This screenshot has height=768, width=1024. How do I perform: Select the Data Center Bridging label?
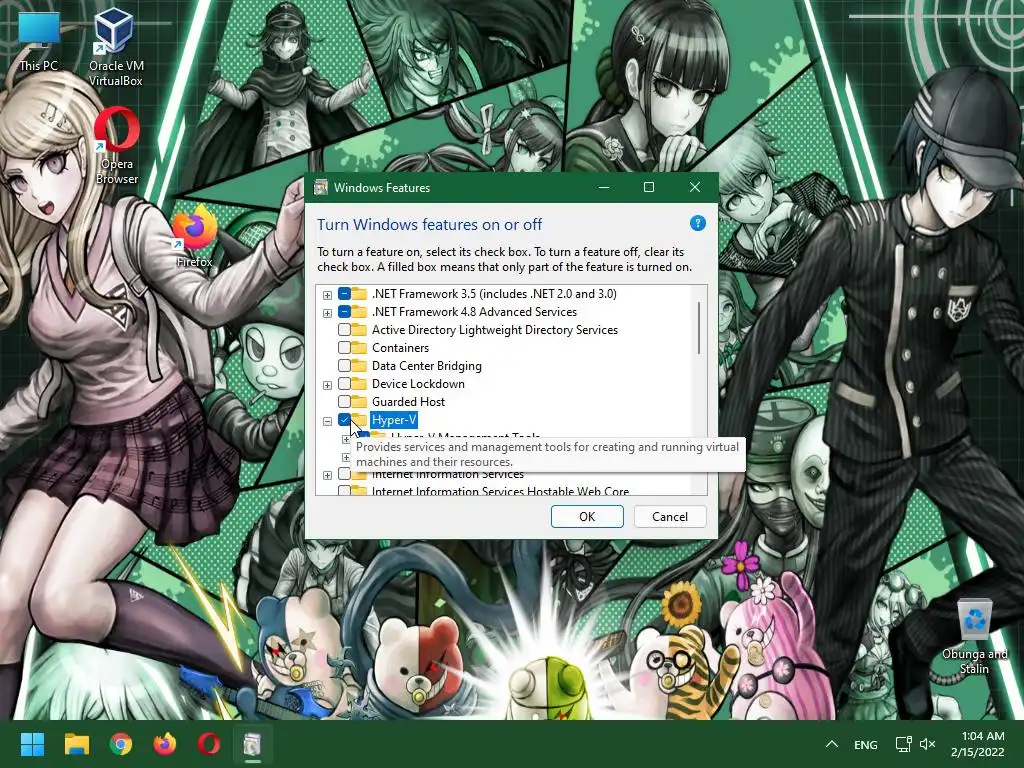coord(426,366)
